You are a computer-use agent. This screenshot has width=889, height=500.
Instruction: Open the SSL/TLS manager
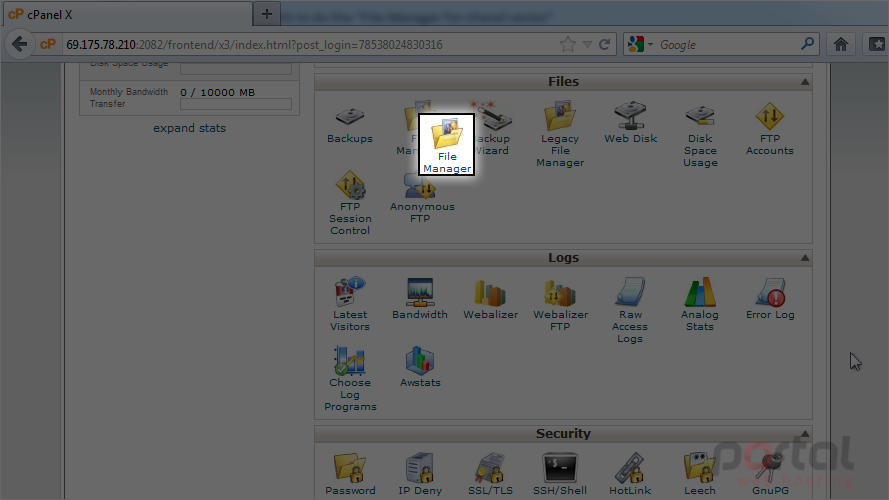pos(490,474)
